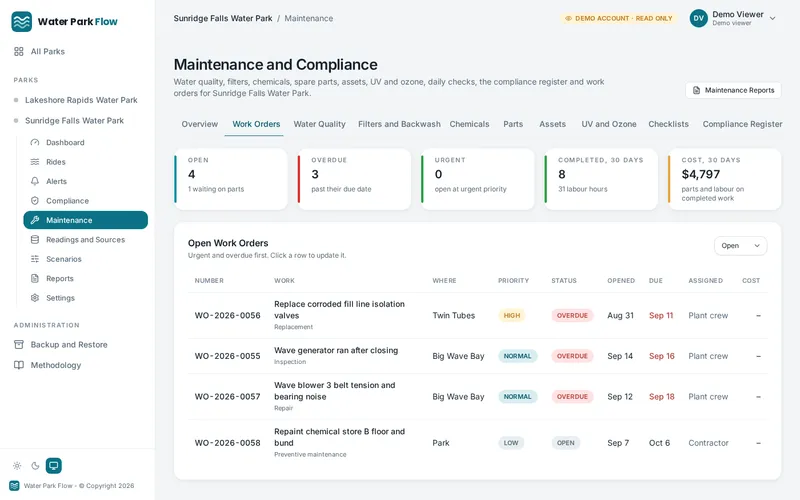Click the eye icon in demo account badge

click(568, 18)
